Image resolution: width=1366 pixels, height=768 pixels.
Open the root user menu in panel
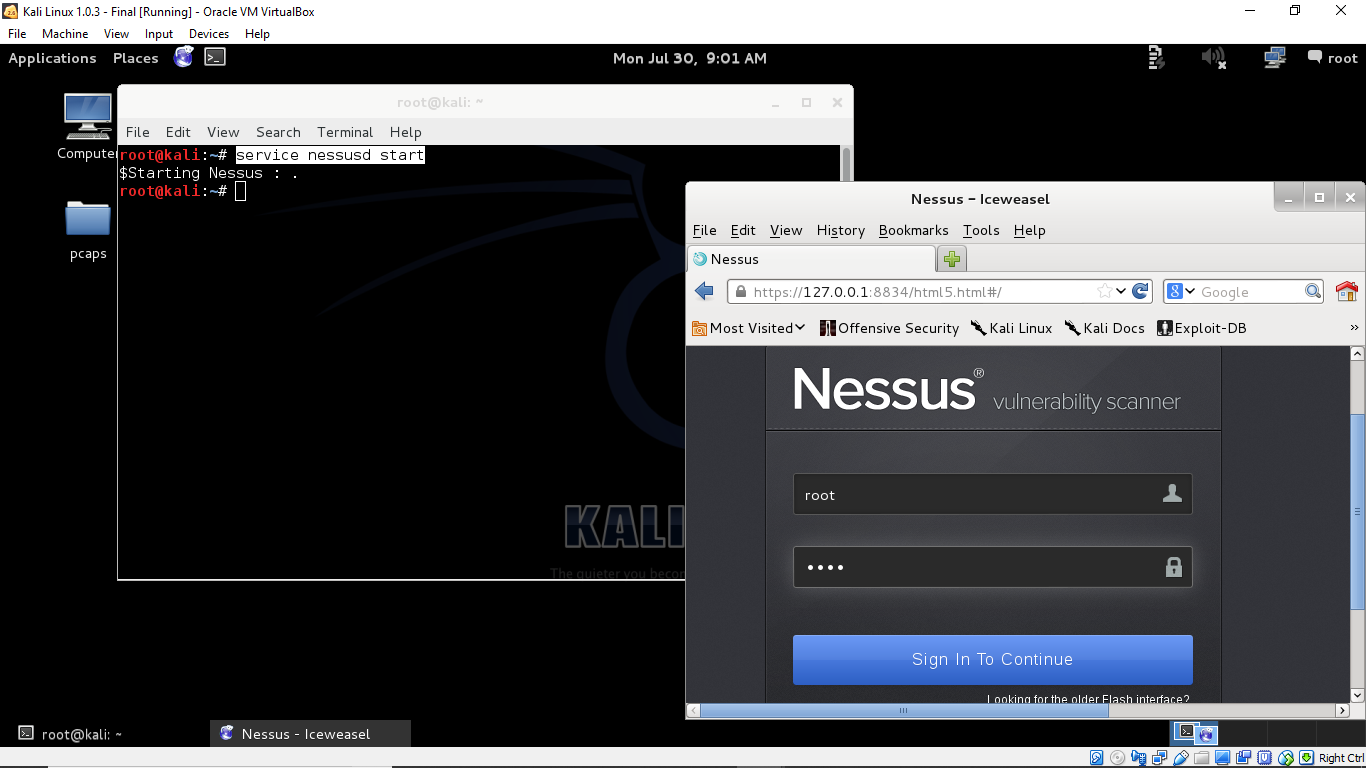pos(1333,58)
